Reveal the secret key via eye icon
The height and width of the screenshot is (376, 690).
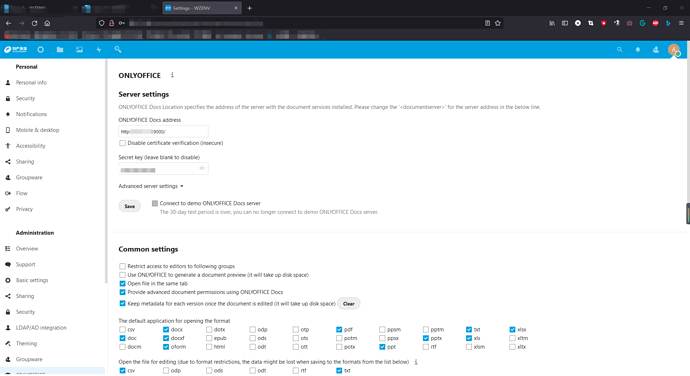pos(202,168)
